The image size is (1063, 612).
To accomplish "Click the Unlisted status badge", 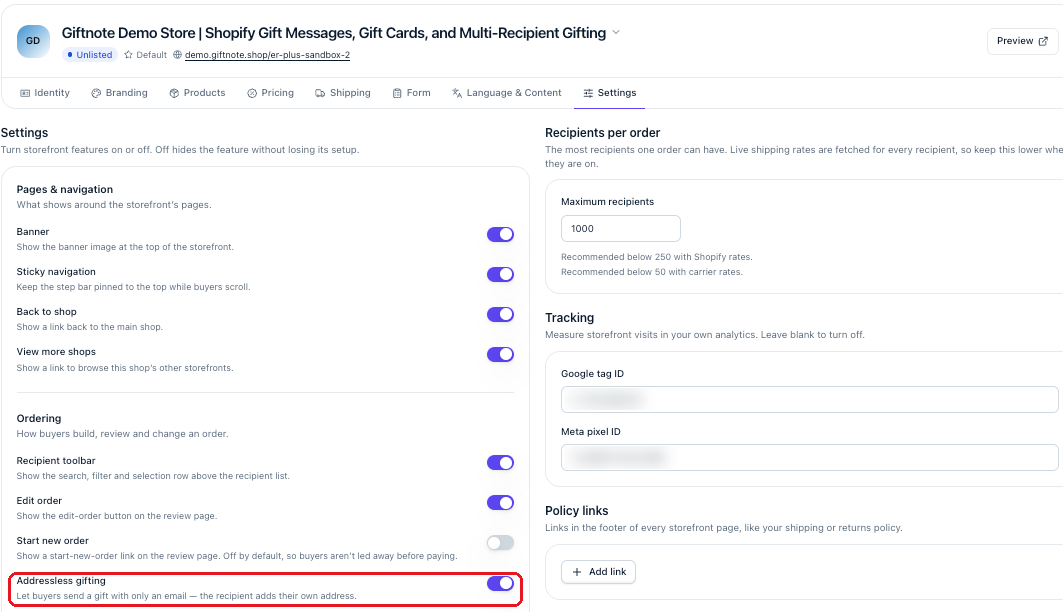I will pyautogui.click(x=90, y=55).
